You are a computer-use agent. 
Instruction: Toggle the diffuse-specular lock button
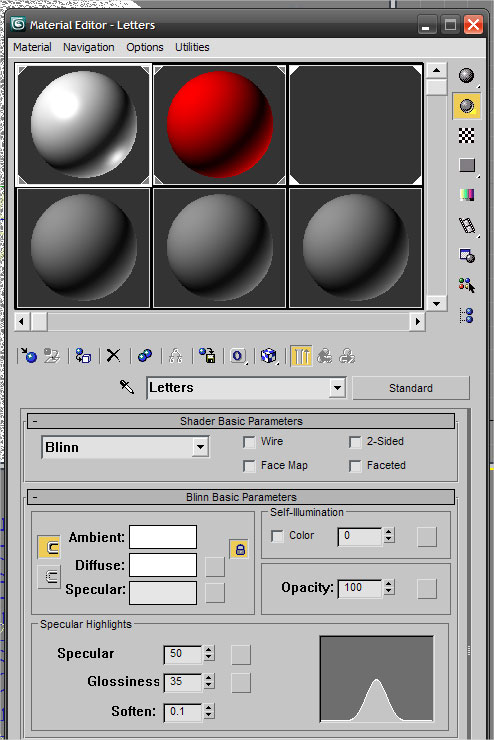pos(49,577)
